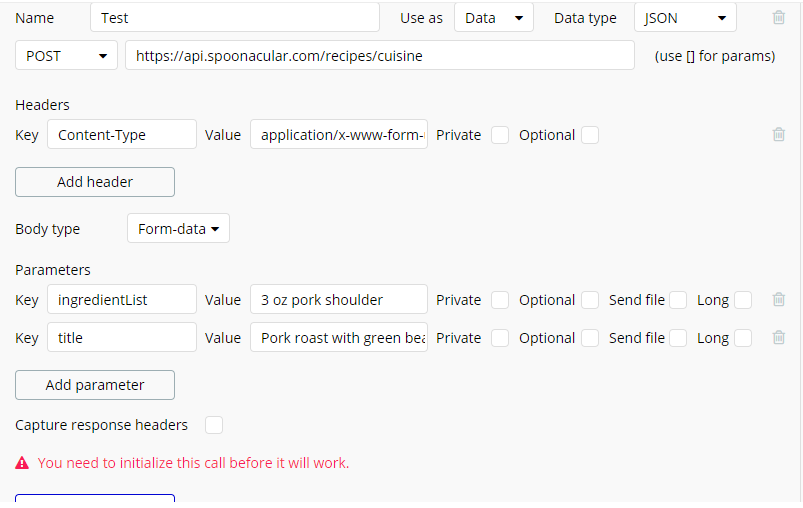Click the Content-Type header key field
Screen dimensions: 803x508
click(122, 135)
